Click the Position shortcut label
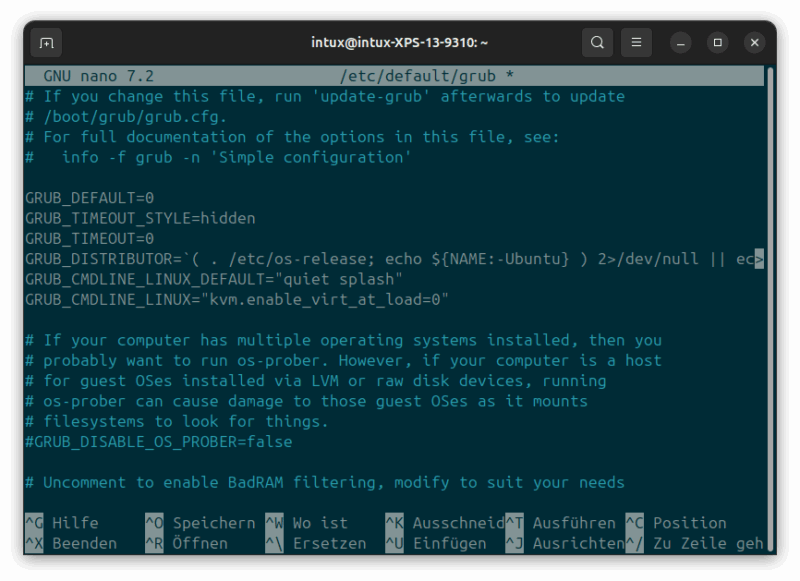800x581 pixels. coord(690,522)
